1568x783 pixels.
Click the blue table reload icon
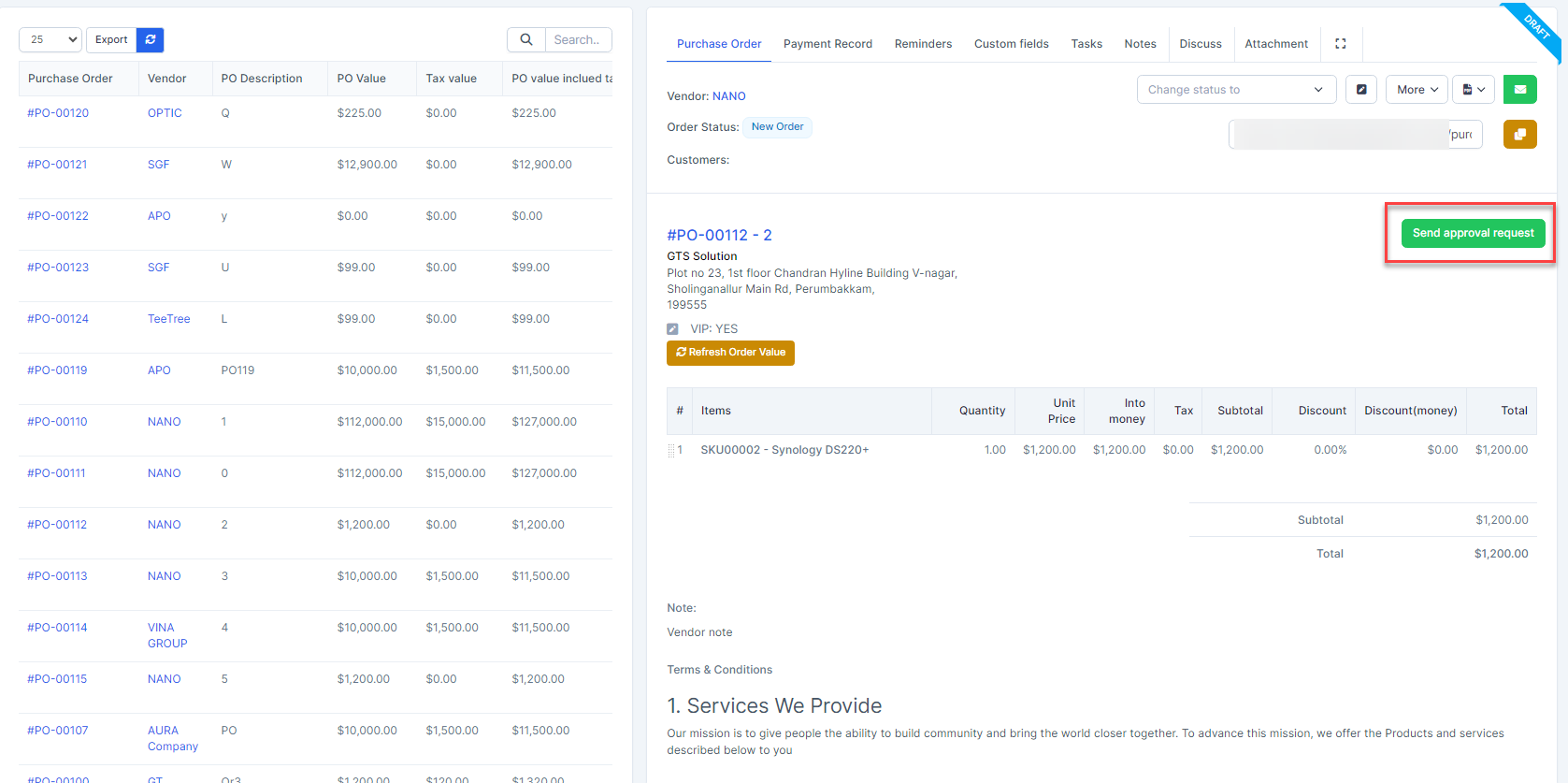150,40
